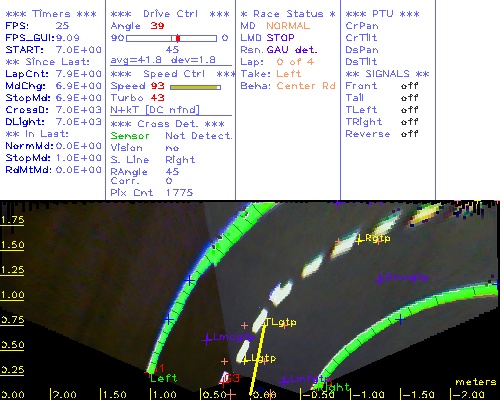Click the LMD STOP status text

tap(268, 38)
